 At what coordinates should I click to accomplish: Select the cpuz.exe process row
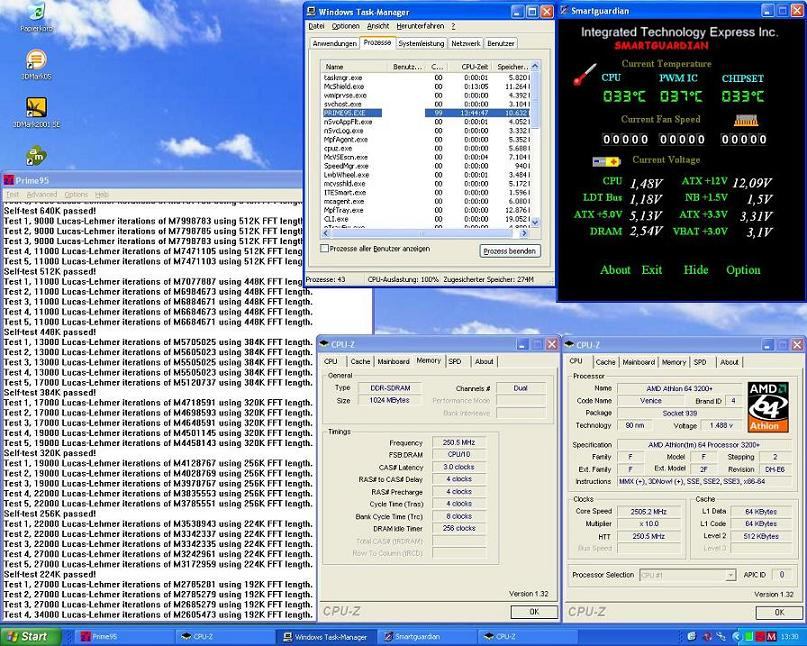pyautogui.click(x=426, y=148)
